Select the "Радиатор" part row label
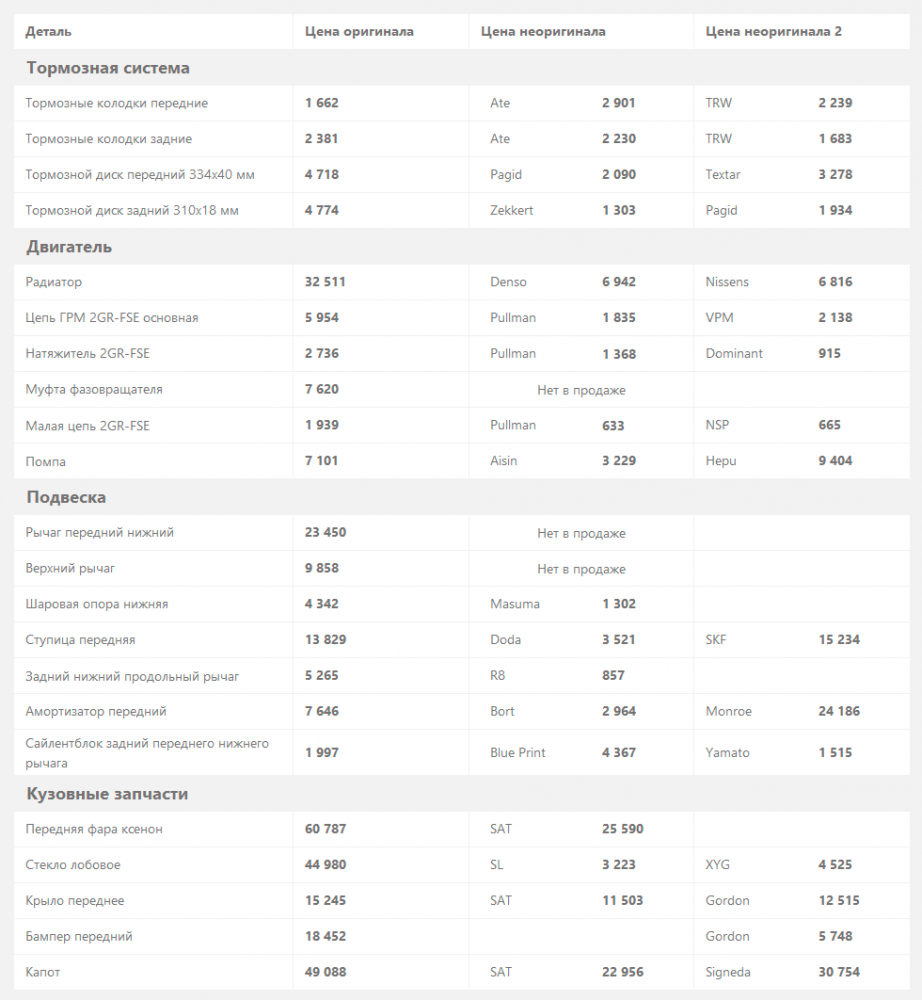922x1000 pixels. [54, 282]
